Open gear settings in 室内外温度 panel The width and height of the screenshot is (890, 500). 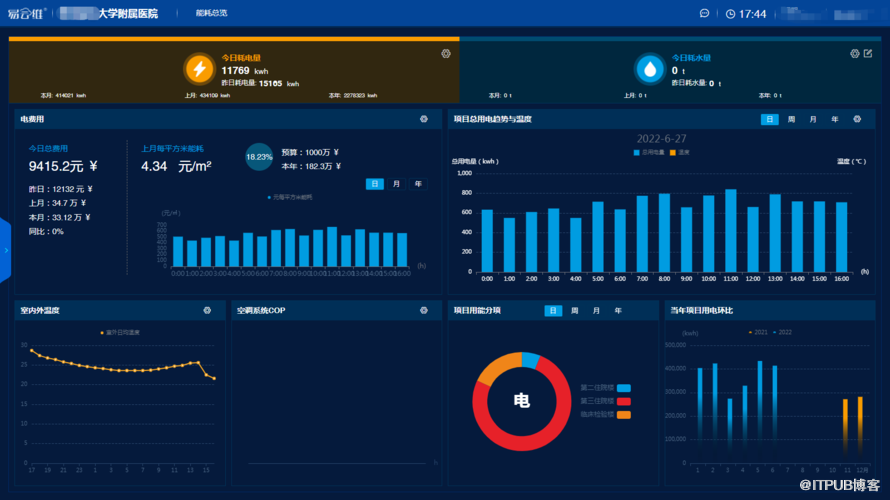[x=207, y=310]
